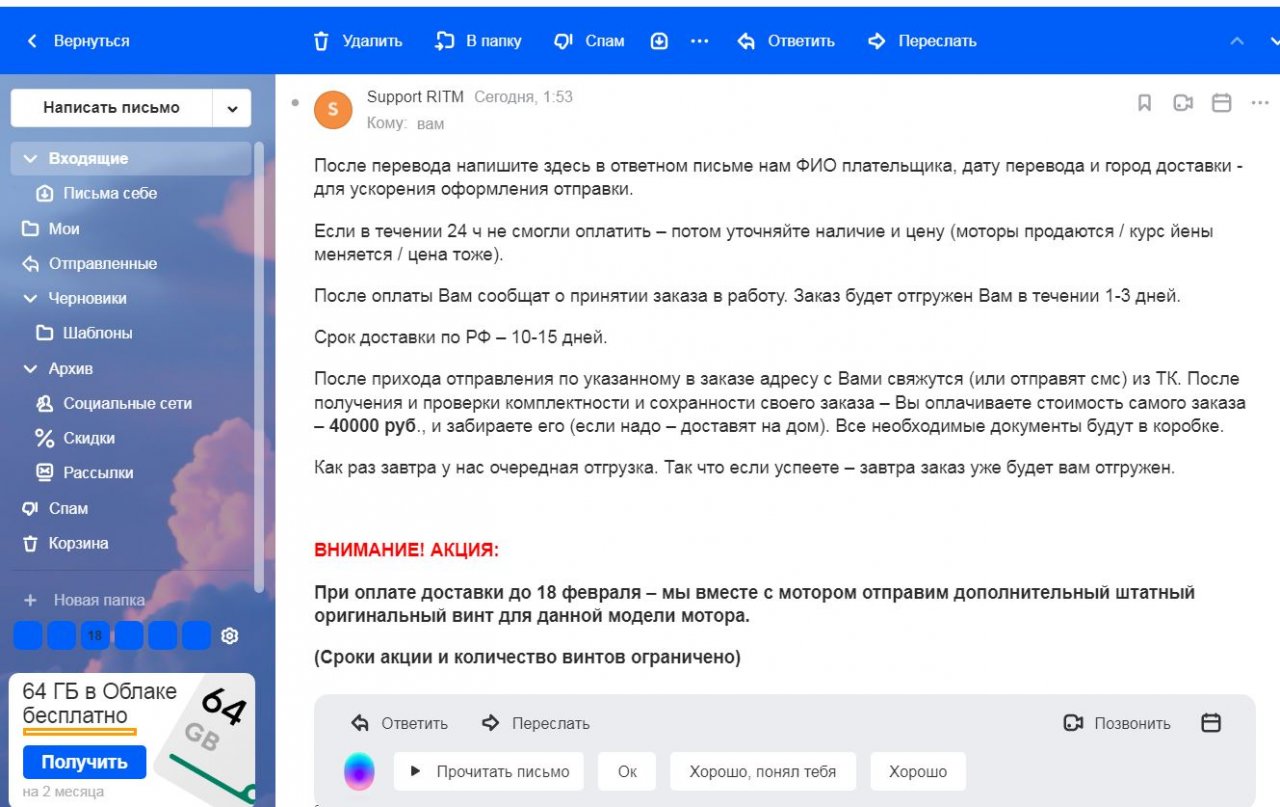
Task: Click the Delete trash icon in toolbar
Action: point(321,41)
